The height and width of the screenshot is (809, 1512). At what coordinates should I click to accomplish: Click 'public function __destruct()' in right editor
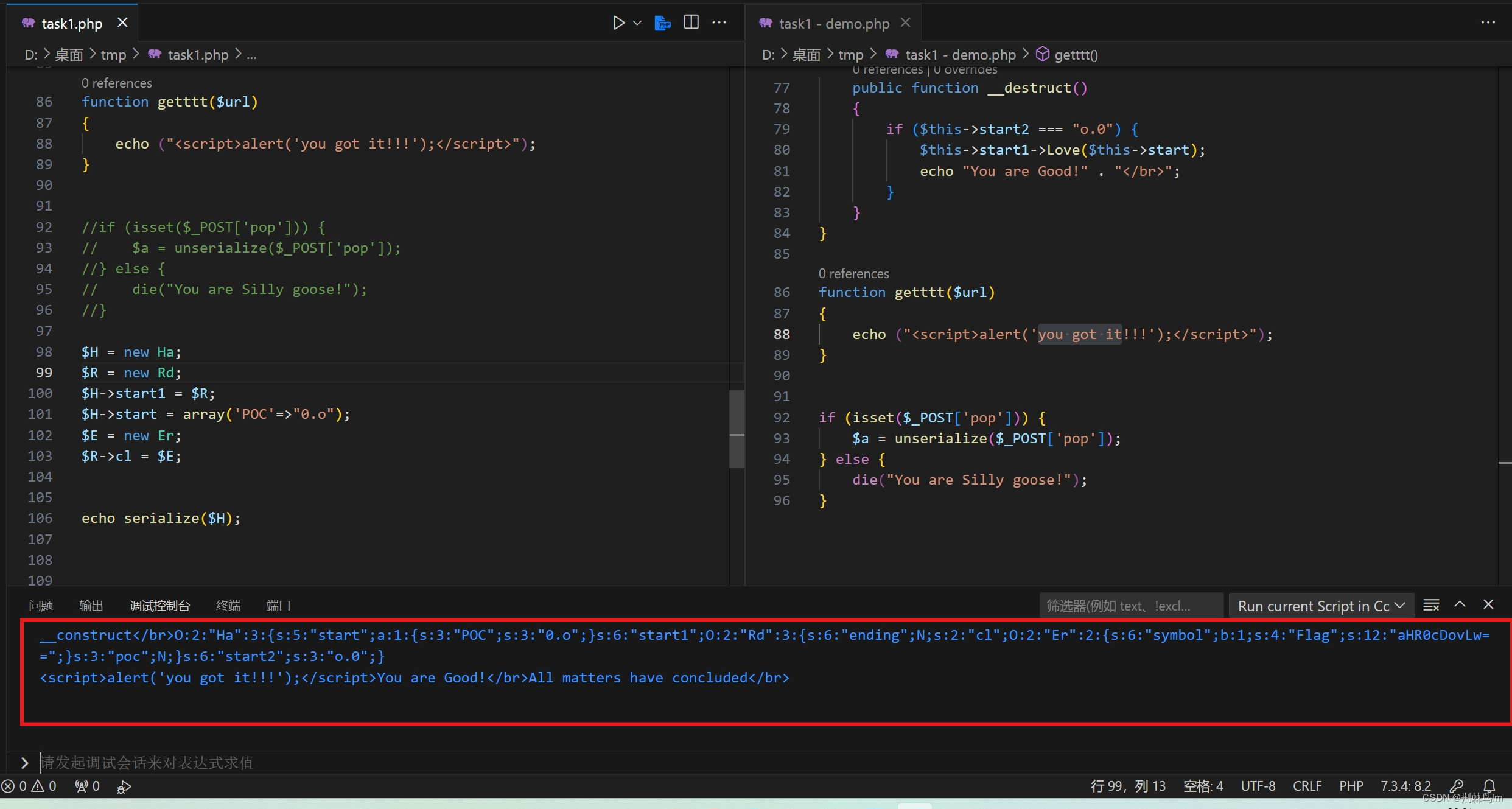click(x=970, y=88)
